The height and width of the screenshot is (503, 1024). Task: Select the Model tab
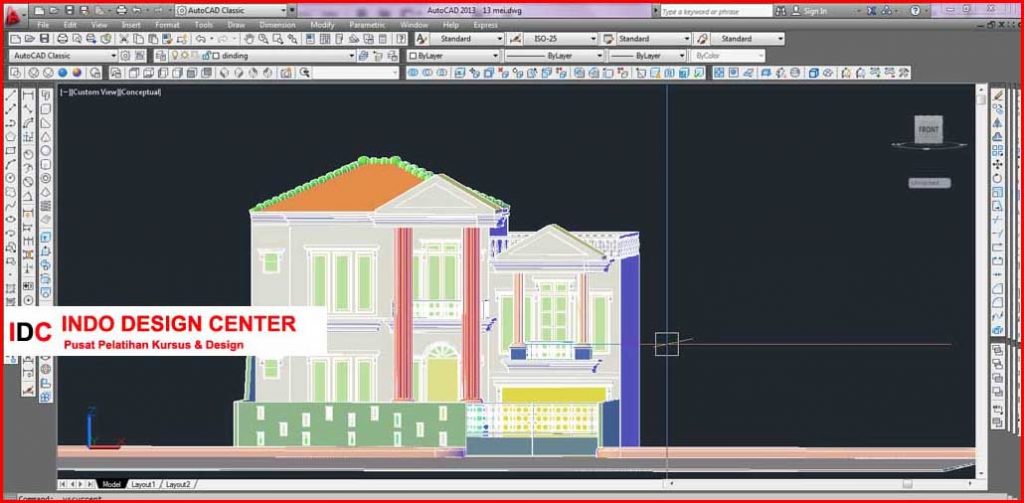[111, 484]
